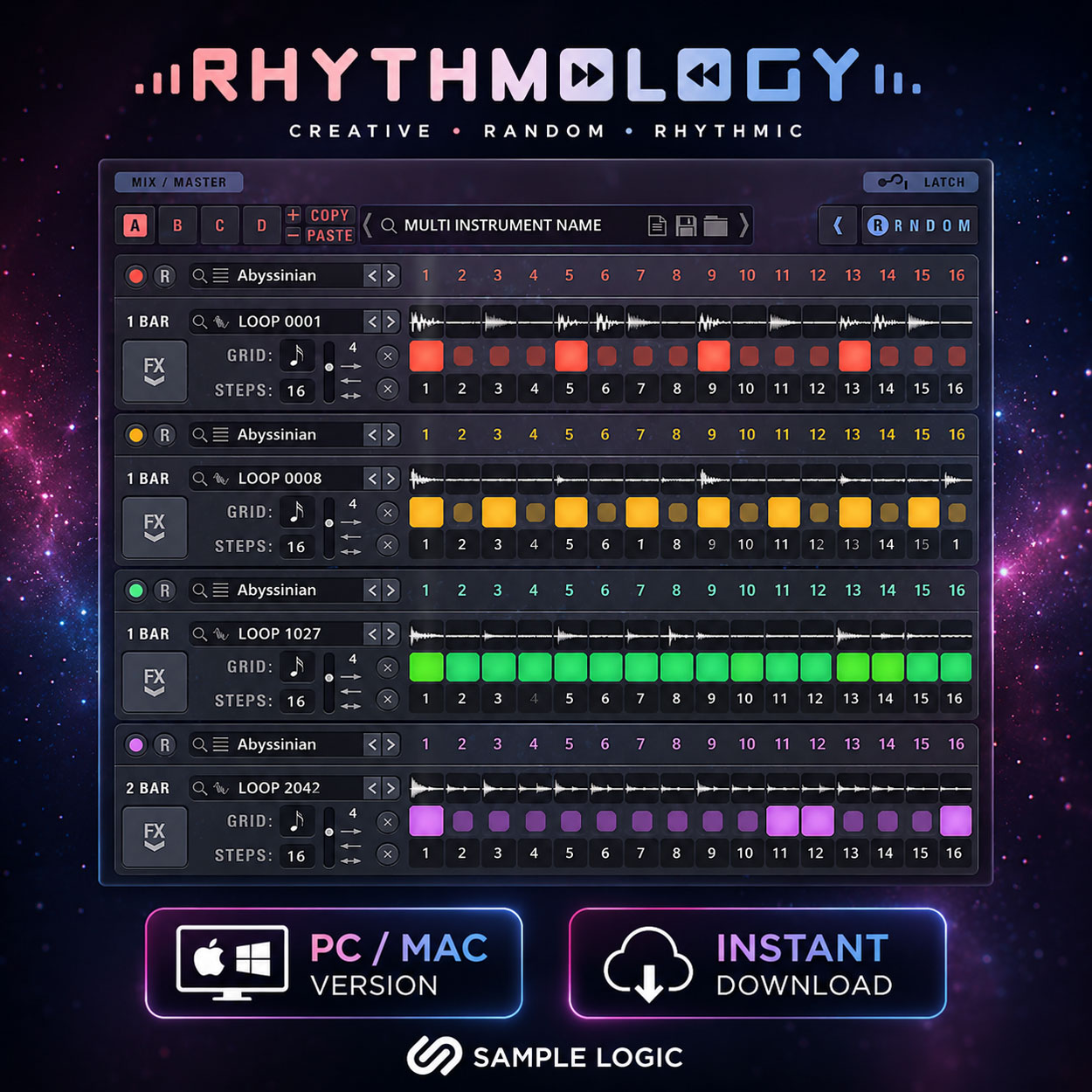Click search icon in green Abyssinian row

200,591
